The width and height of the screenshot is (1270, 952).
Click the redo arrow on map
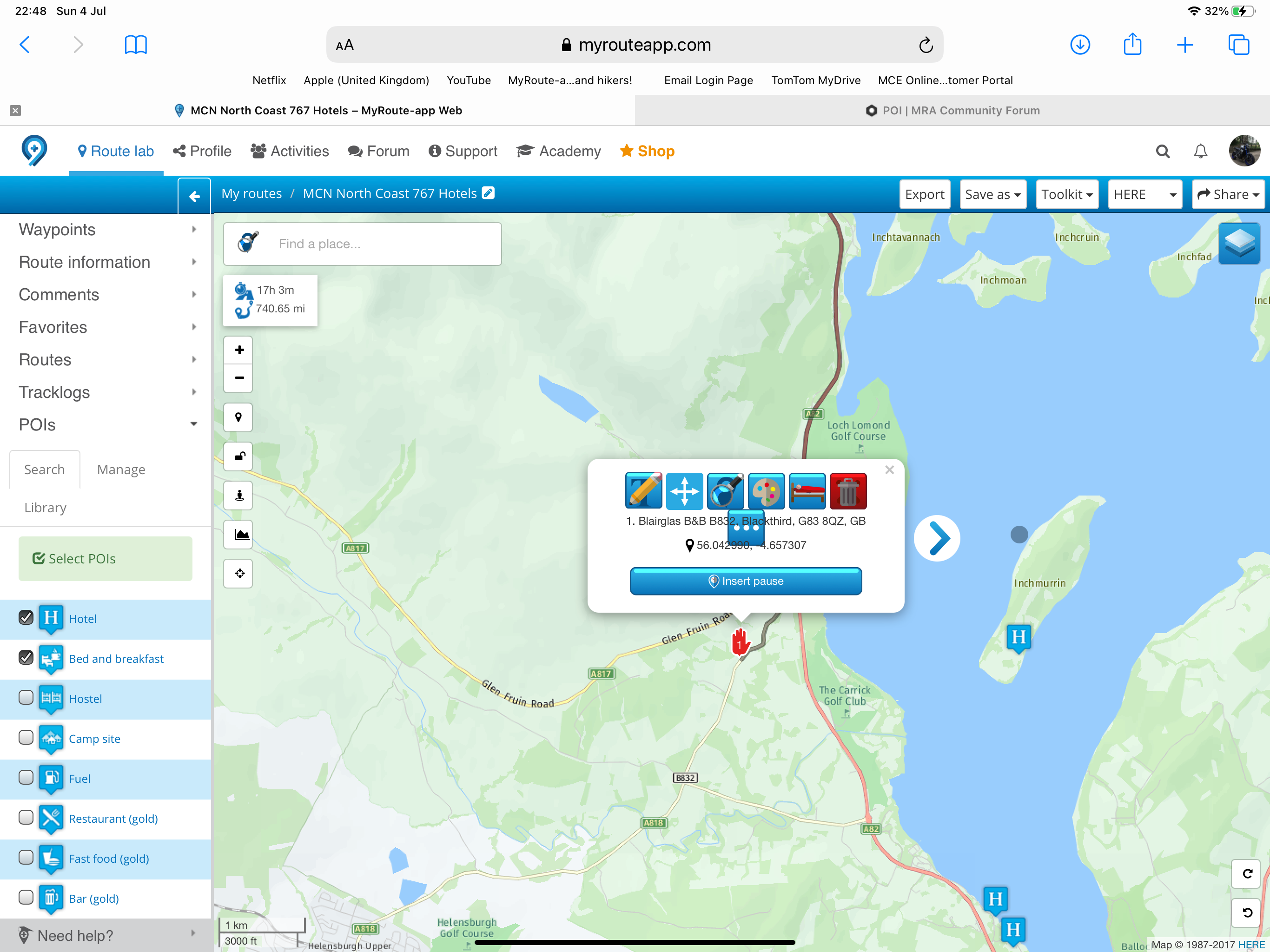[1246, 873]
